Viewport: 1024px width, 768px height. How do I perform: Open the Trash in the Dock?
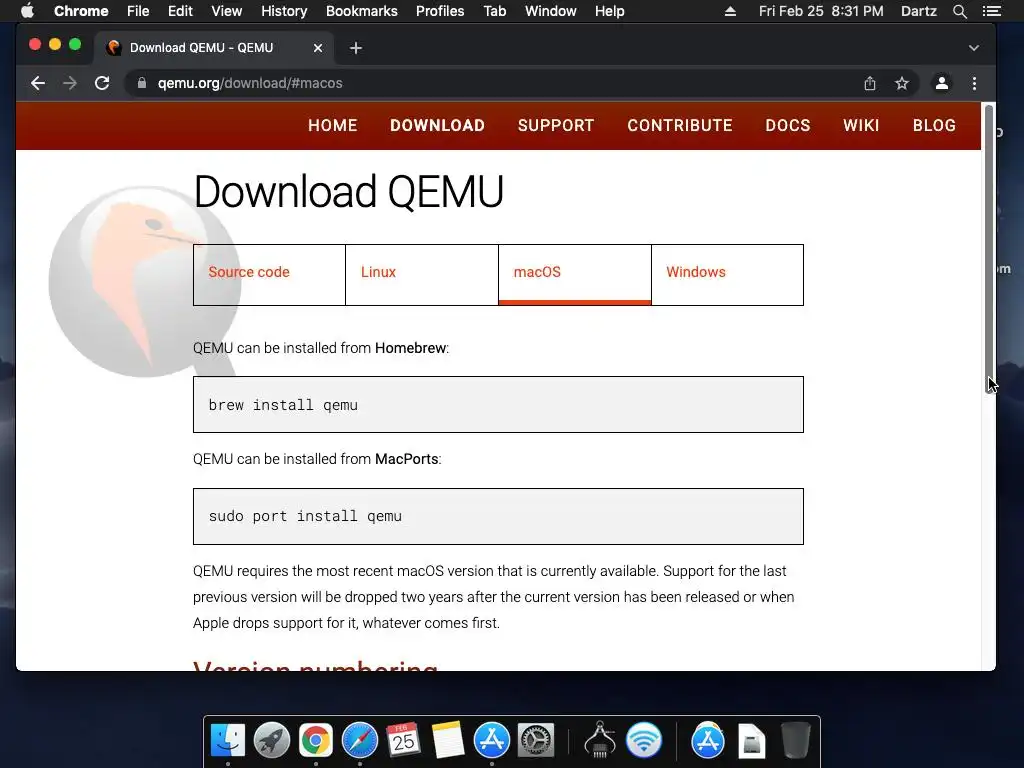[795, 741]
